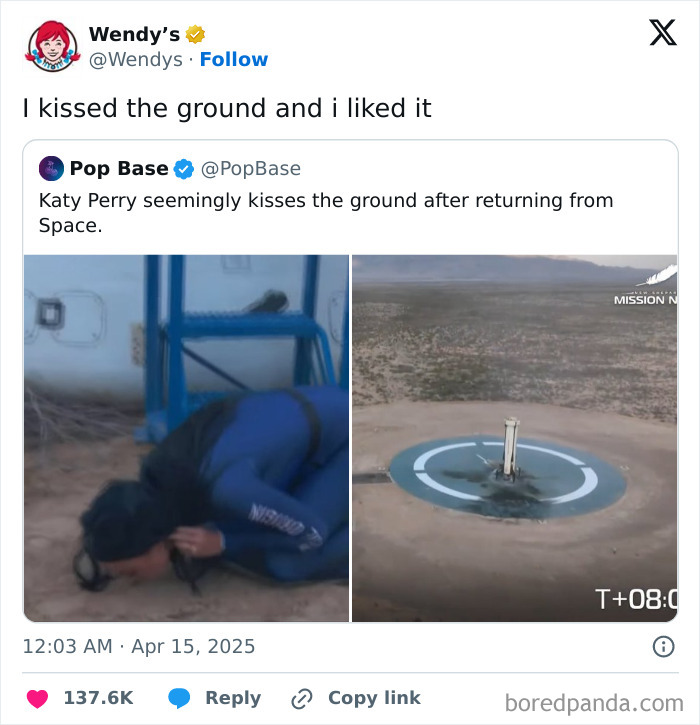Open the @Wendys handle link
This screenshot has width=700, height=725.
pos(135,60)
